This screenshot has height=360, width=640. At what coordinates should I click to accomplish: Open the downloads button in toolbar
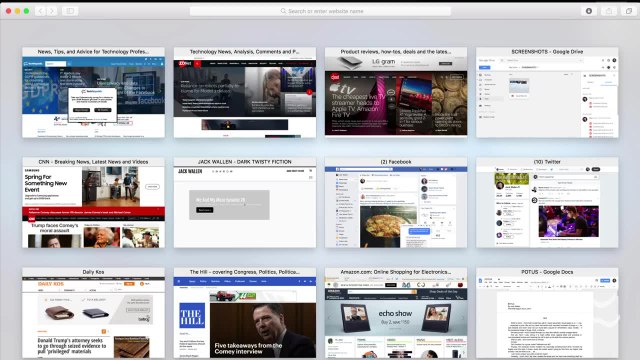(x=589, y=11)
